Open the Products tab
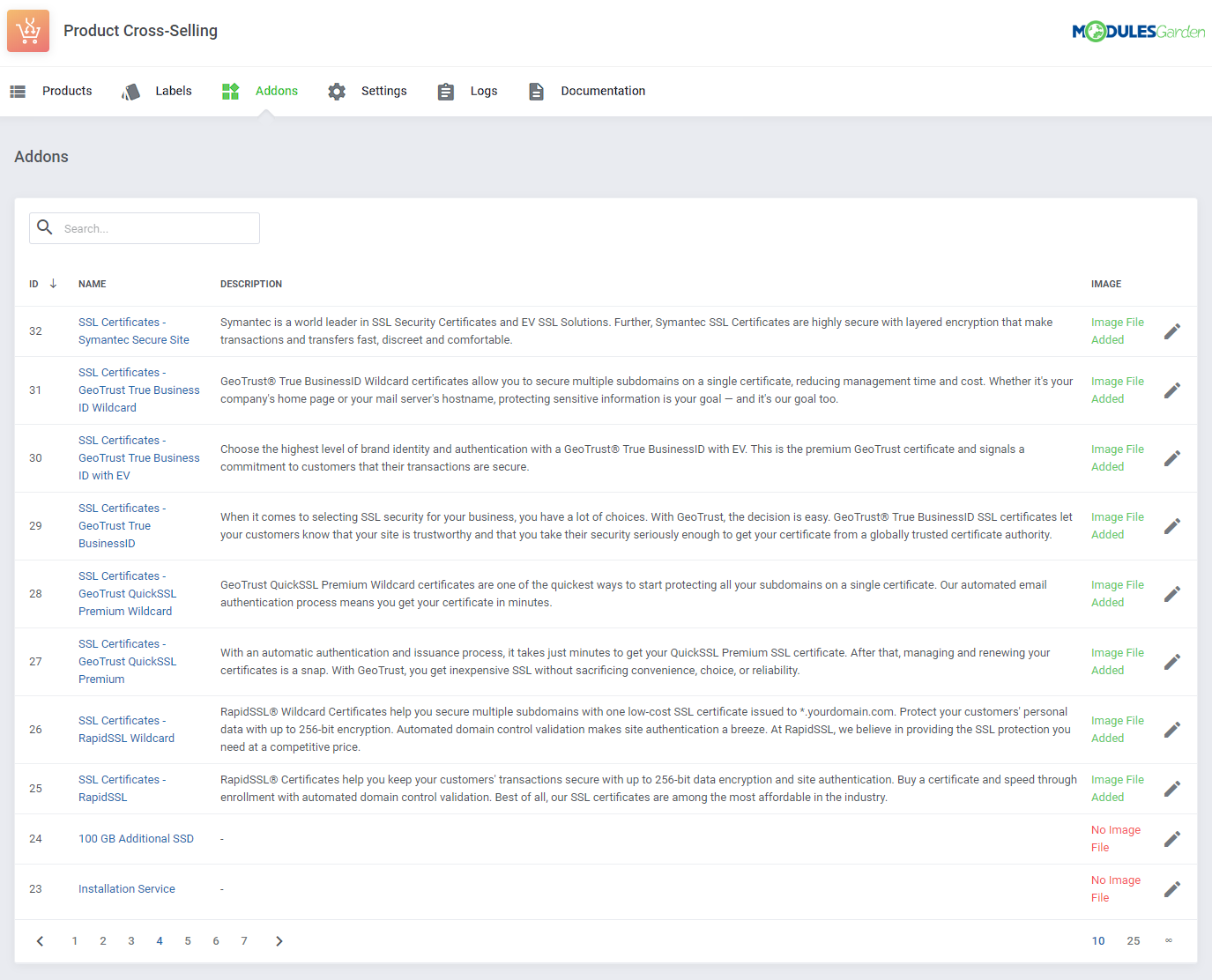Screen dimensions: 1212x980 67,91
